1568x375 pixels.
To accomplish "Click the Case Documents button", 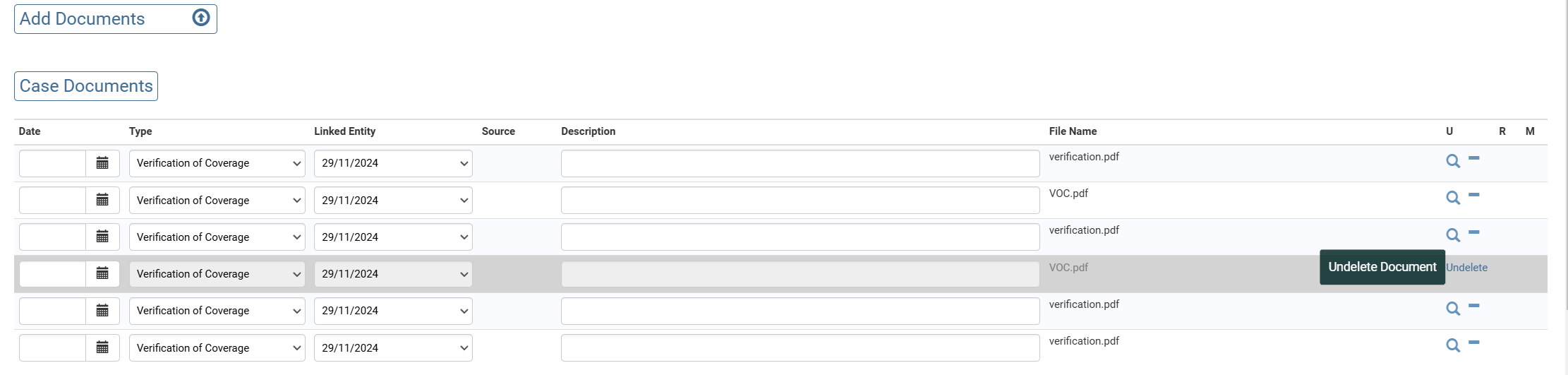I will pyautogui.click(x=86, y=86).
